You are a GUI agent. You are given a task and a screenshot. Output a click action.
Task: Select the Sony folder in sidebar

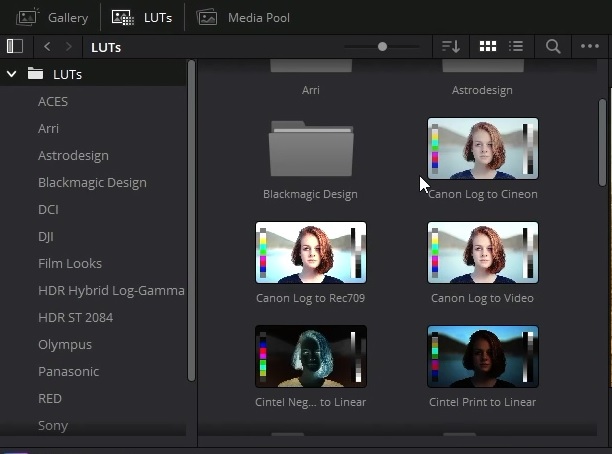click(x=53, y=426)
